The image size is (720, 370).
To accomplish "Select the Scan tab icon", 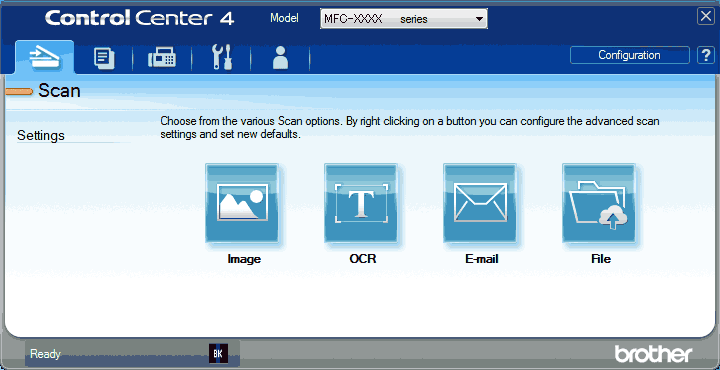I will tap(44, 57).
